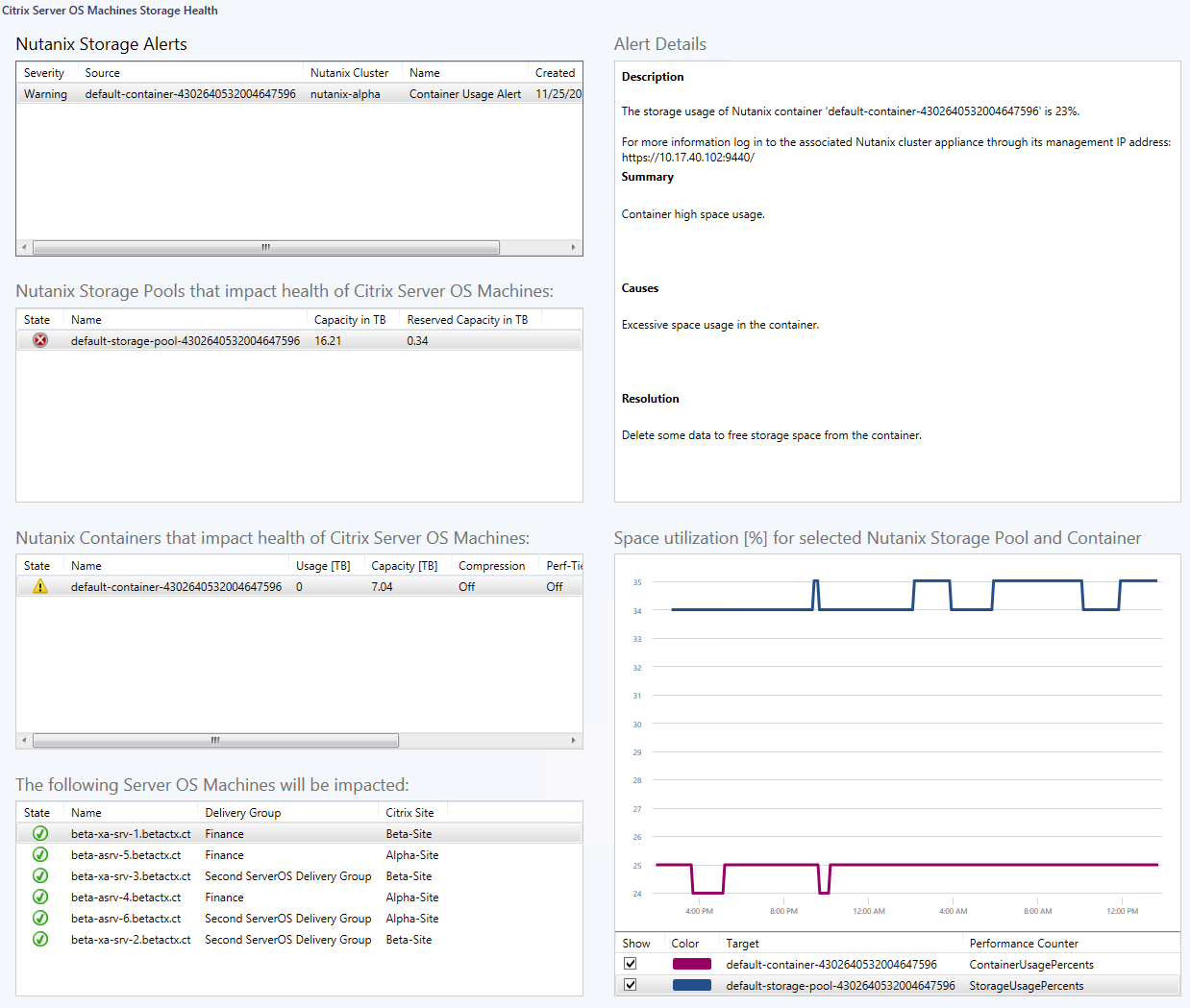Uncheck Show for default-storage-pool StorageUsagePercents
The height and width of the screenshot is (1008, 1190).
click(630, 984)
